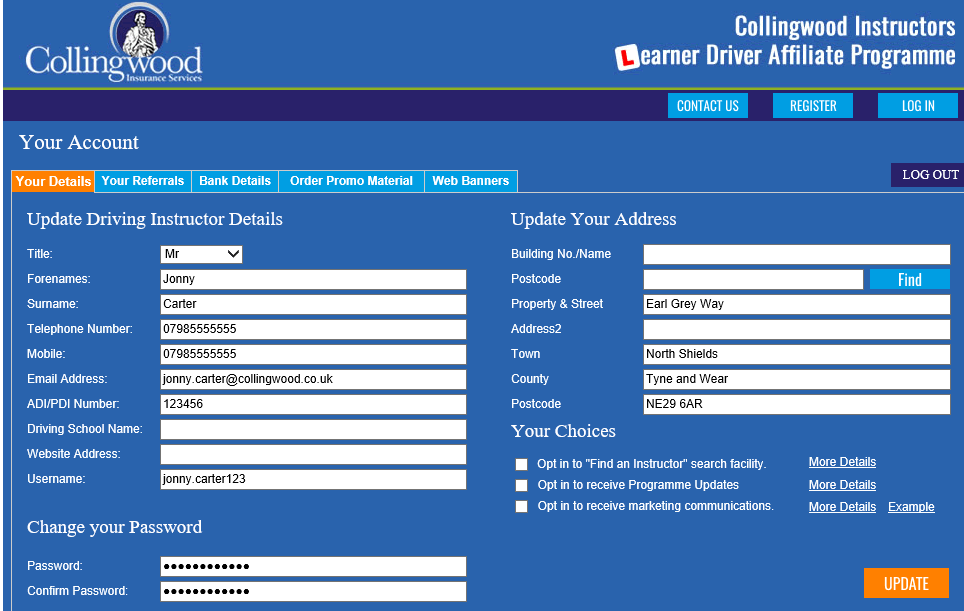964x611 pixels.
Task: Click the Find postcode button
Action: coord(910,280)
